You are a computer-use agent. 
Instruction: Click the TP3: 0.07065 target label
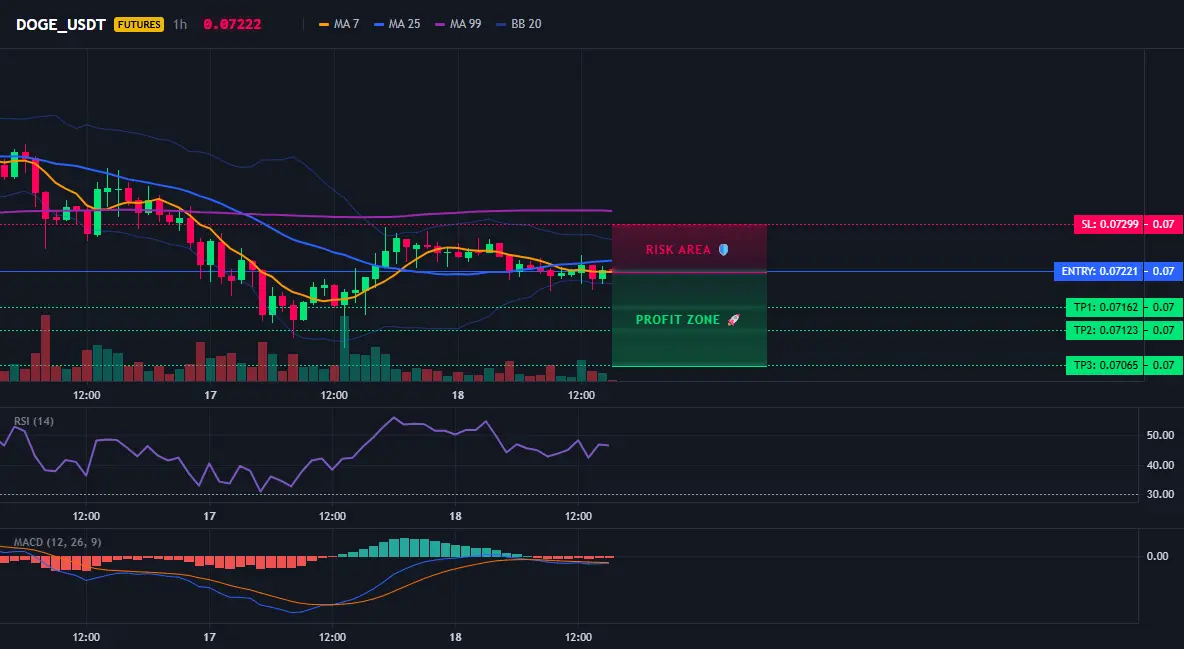coord(1105,366)
